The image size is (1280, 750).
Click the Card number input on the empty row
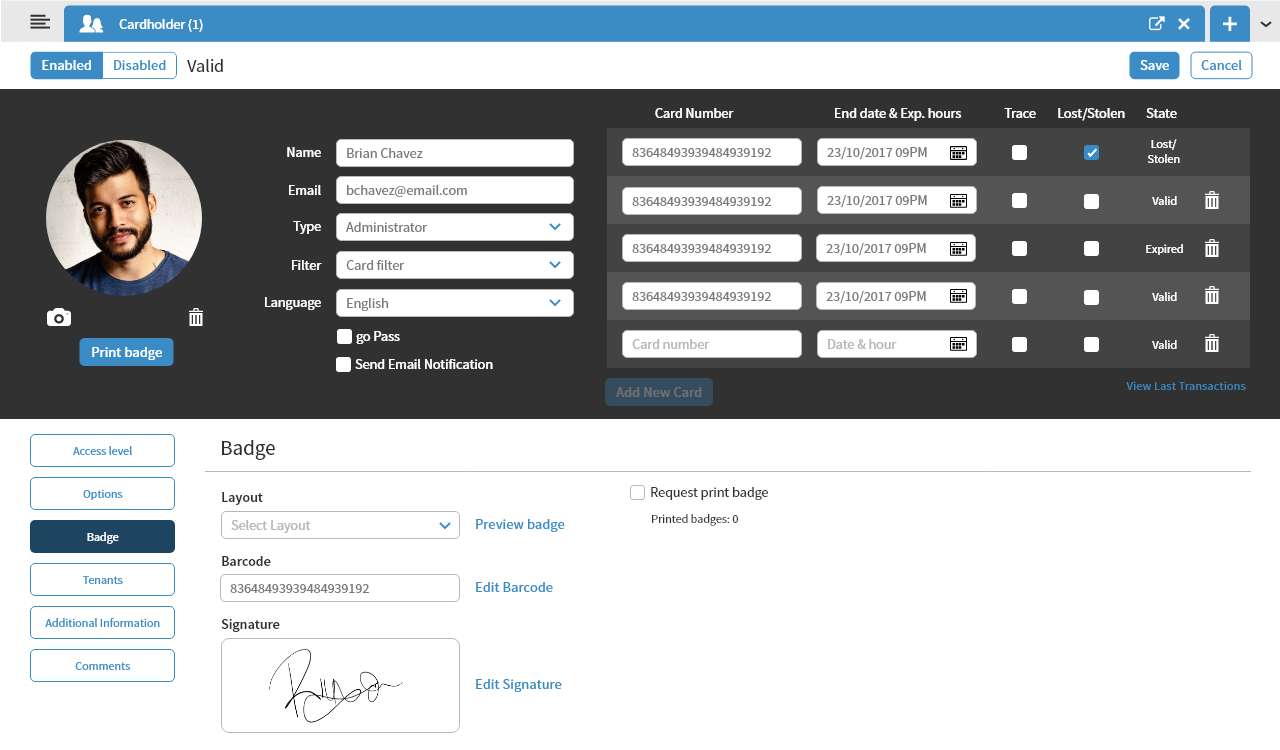click(711, 343)
